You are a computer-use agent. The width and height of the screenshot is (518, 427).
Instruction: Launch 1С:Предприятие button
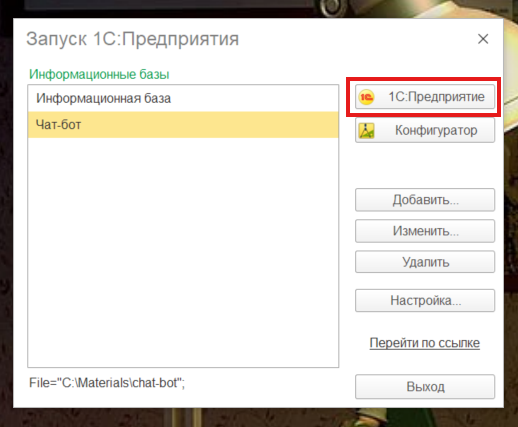425,97
